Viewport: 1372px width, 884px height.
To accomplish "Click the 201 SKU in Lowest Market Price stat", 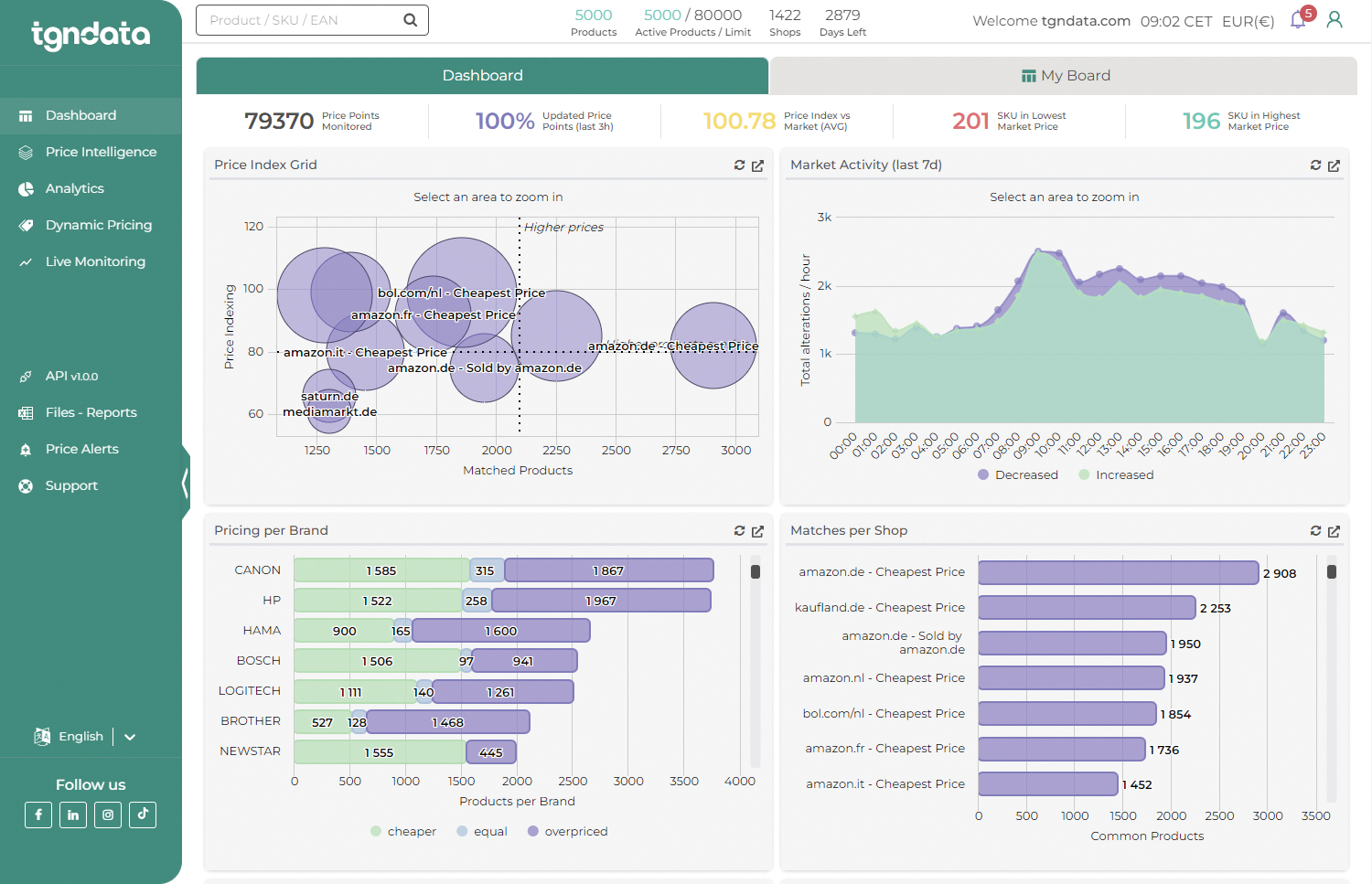I will click(1009, 121).
